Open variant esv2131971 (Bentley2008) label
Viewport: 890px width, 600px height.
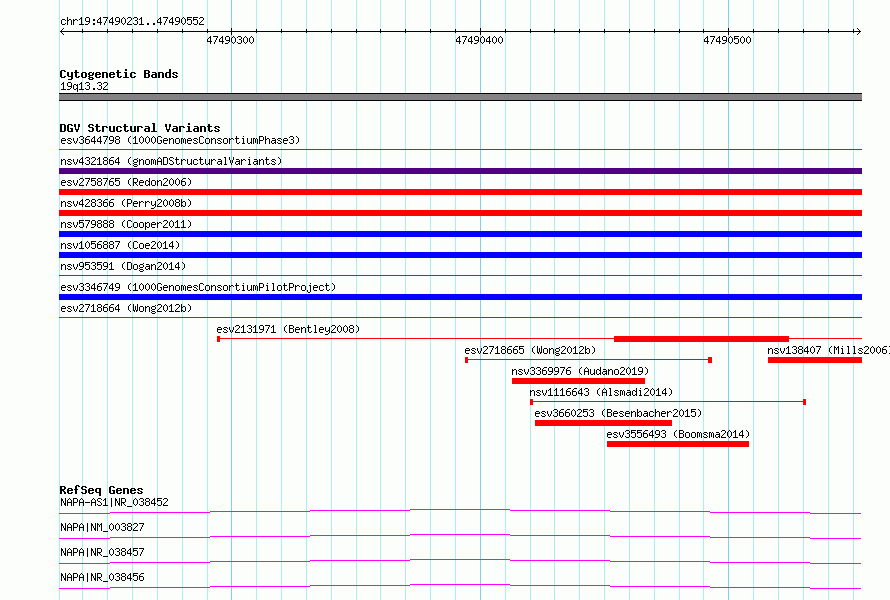click(288, 329)
